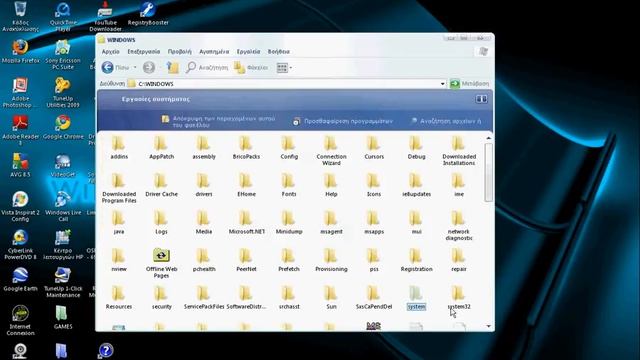The image size is (640, 360).
Task: Open the GAMES desktop folder
Action: click(62, 317)
